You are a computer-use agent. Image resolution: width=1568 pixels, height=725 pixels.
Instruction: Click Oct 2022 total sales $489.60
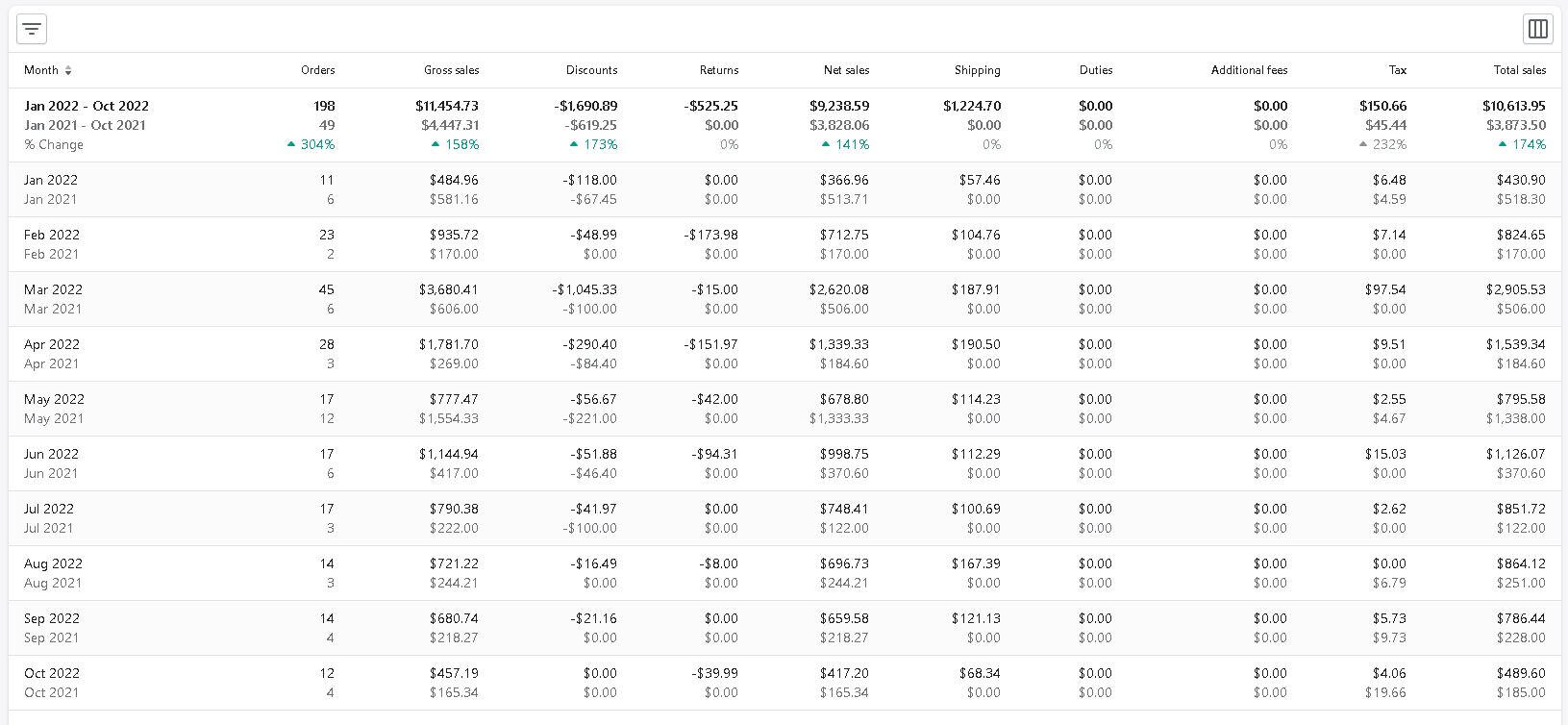(x=1521, y=673)
